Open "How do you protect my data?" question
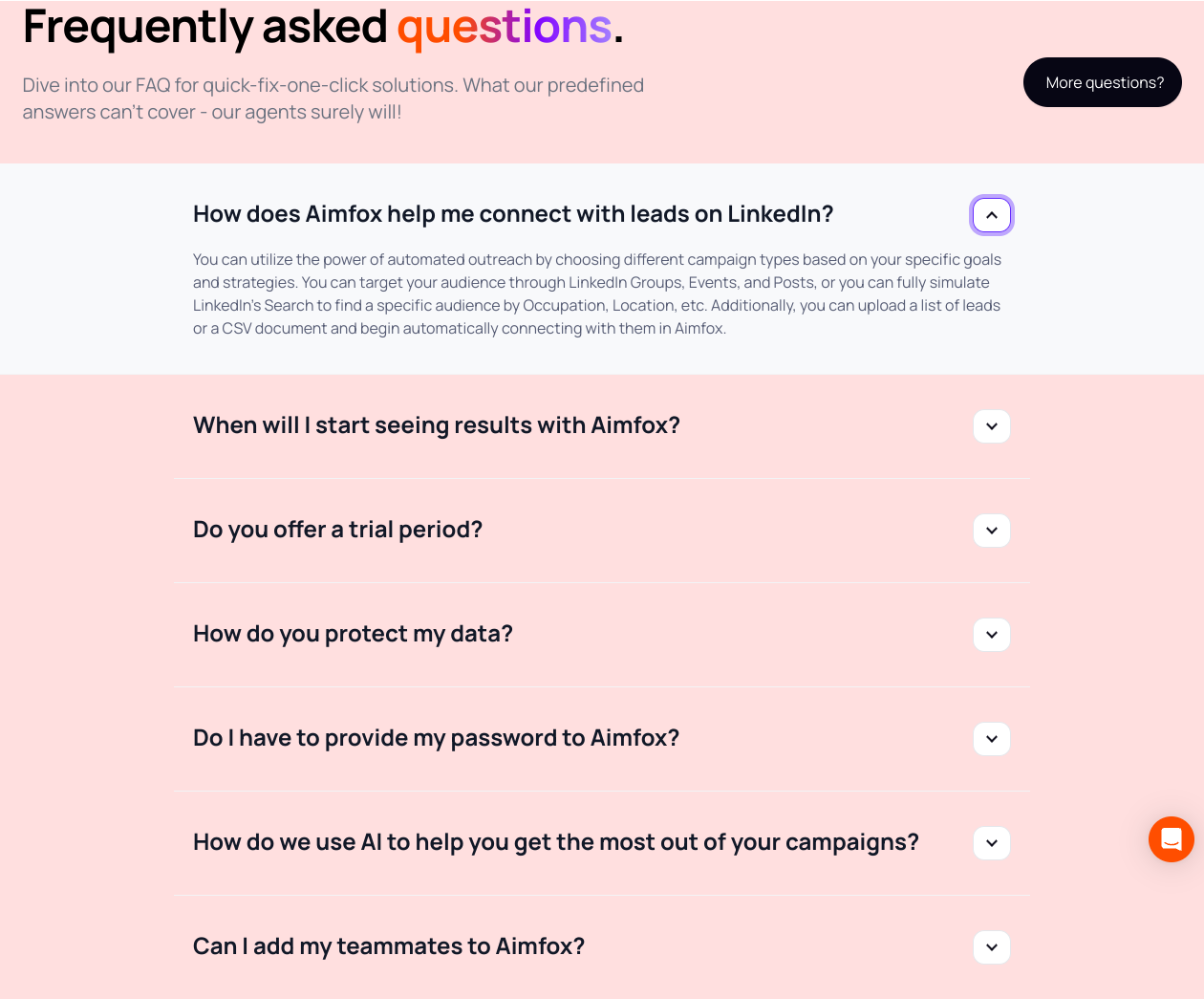This screenshot has height=999, width=1204. (x=353, y=634)
